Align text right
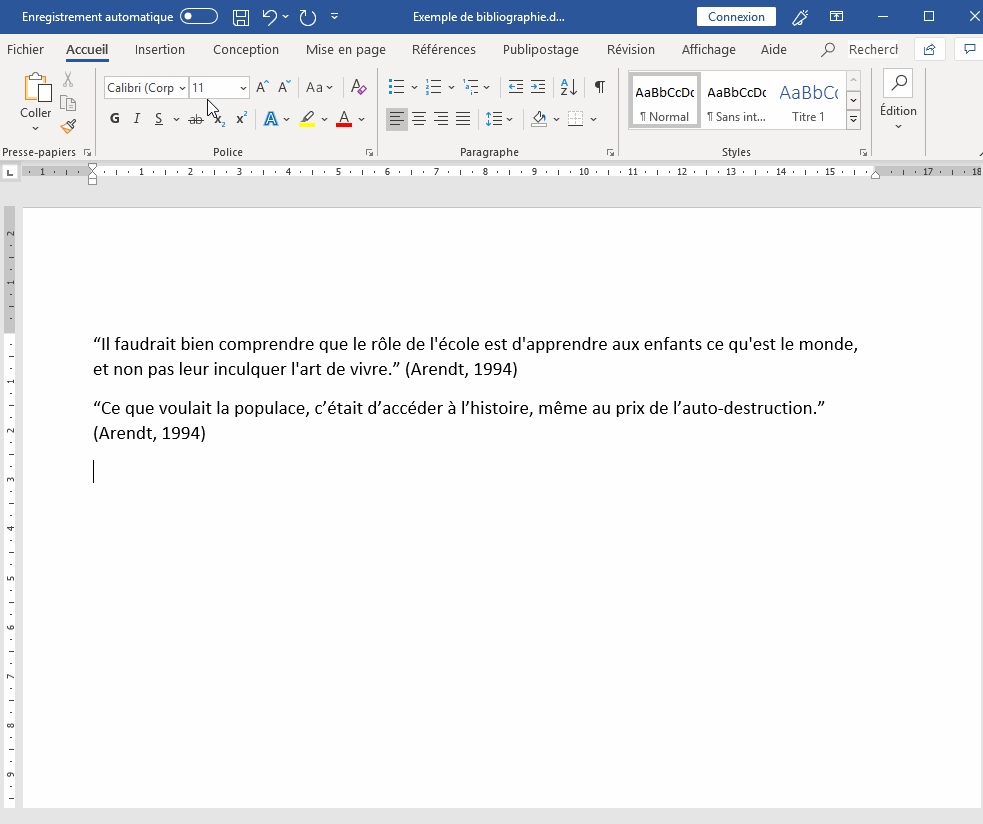The height and width of the screenshot is (824, 983). tap(441, 119)
